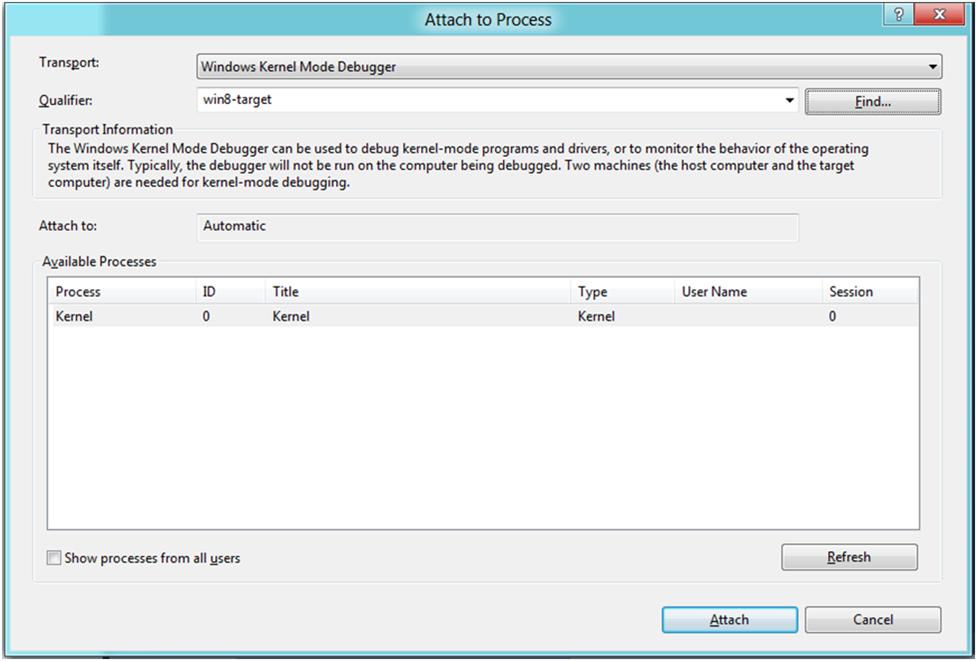Click the Attach to Process title bar
Image resolution: width=977 pixels, height=661 pixels.
point(487,19)
